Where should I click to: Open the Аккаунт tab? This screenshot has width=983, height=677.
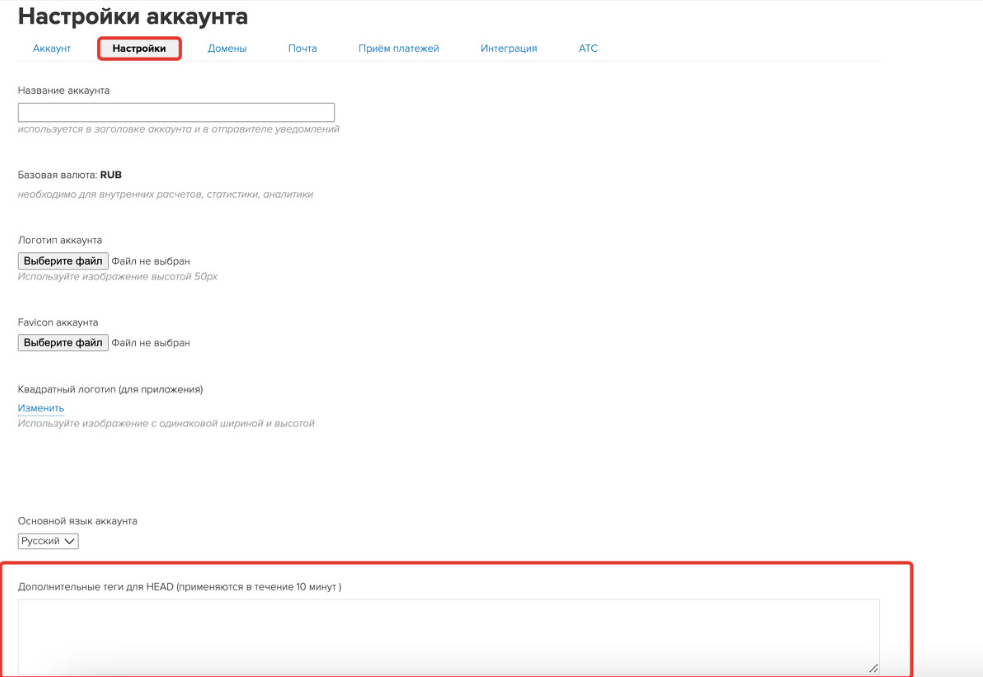[51, 48]
